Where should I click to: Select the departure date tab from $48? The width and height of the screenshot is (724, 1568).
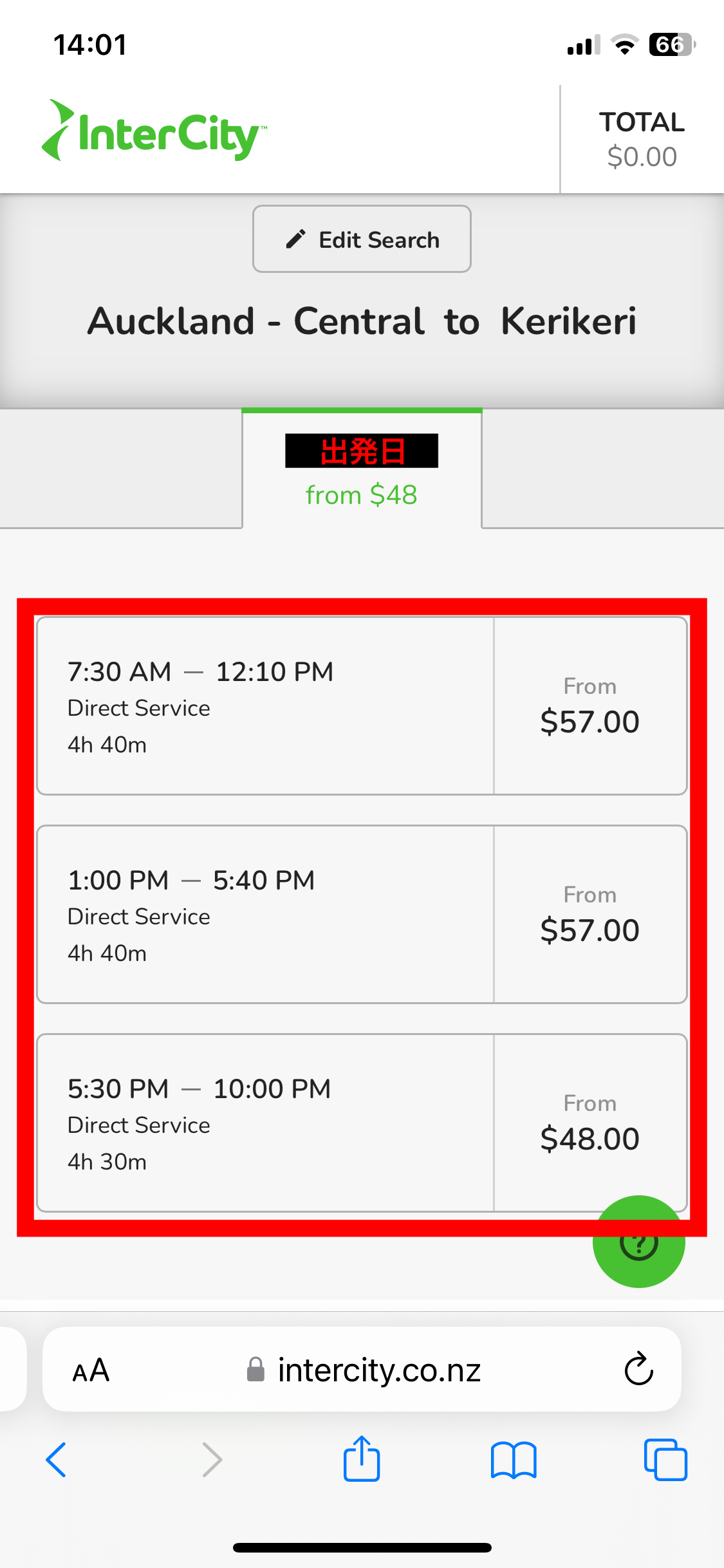tap(362, 470)
